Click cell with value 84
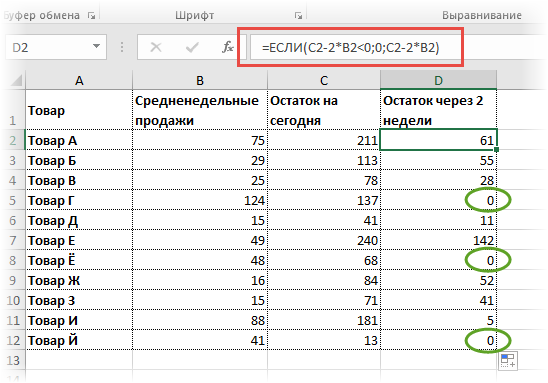The height and width of the screenshot is (383, 548). pyautogui.click(x=324, y=280)
